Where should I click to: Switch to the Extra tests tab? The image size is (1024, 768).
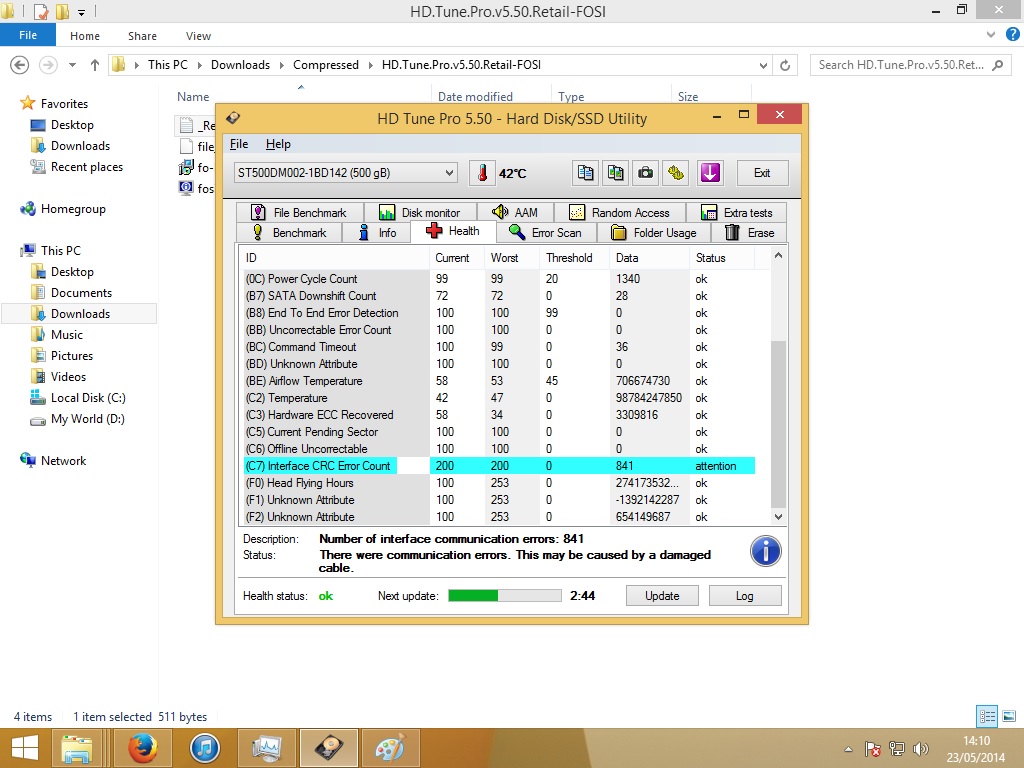[736, 212]
